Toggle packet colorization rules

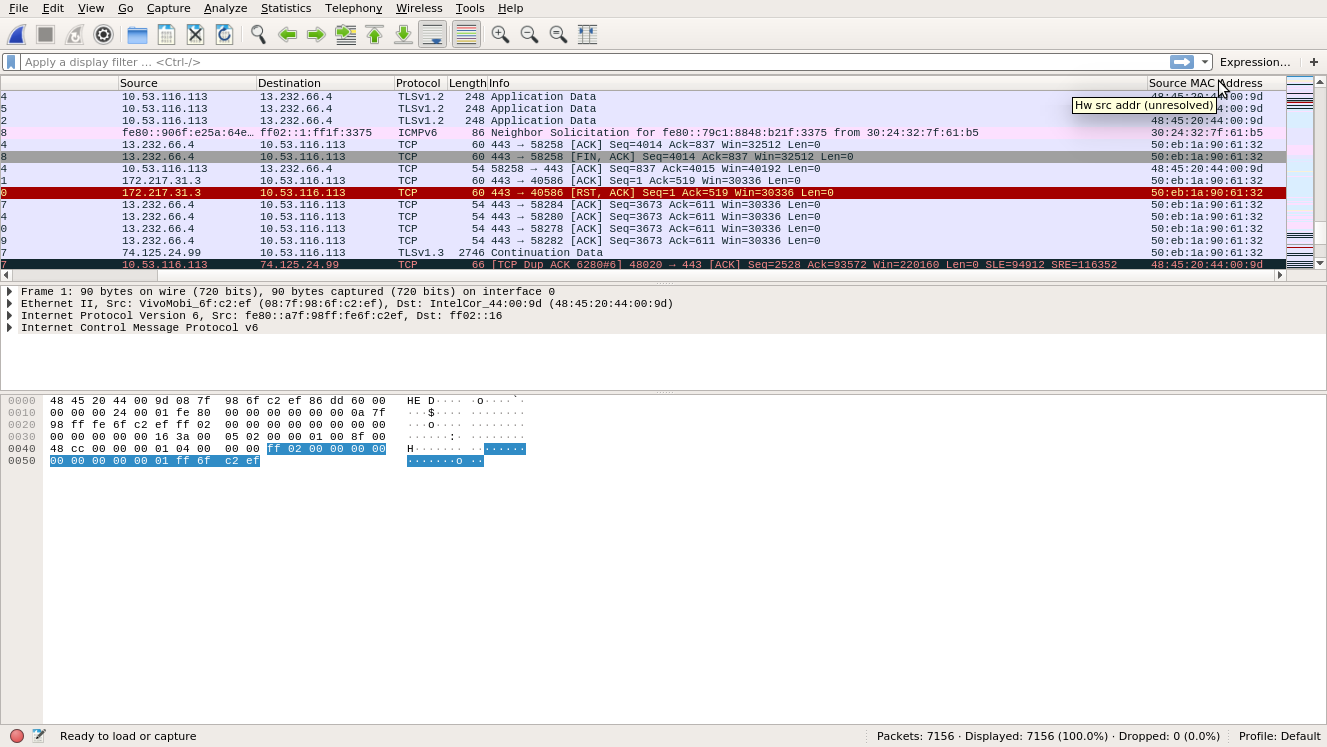point(466,34)
